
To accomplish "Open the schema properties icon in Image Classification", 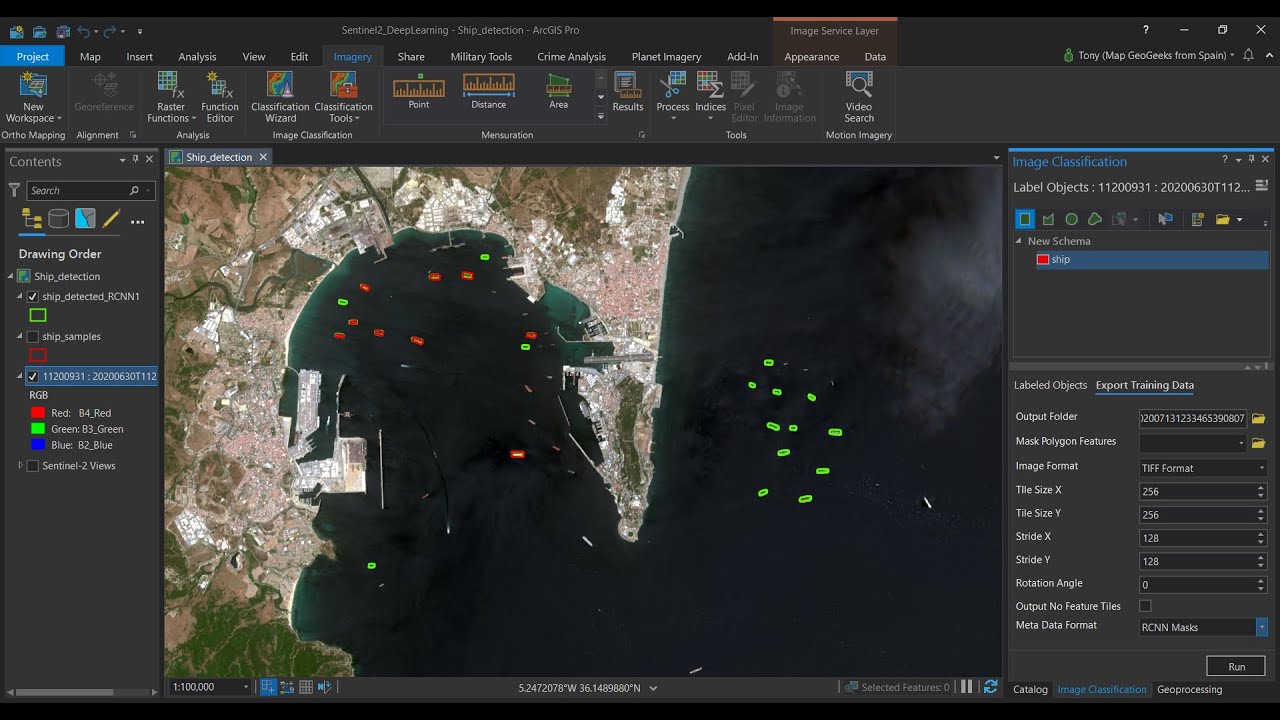I will click(x=1198, y=219).
